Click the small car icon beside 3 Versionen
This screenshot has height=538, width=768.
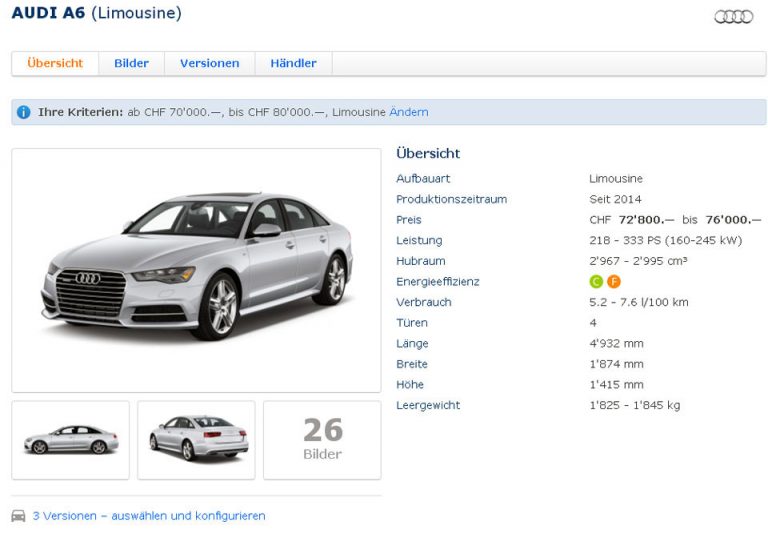[x=18, y=516]
